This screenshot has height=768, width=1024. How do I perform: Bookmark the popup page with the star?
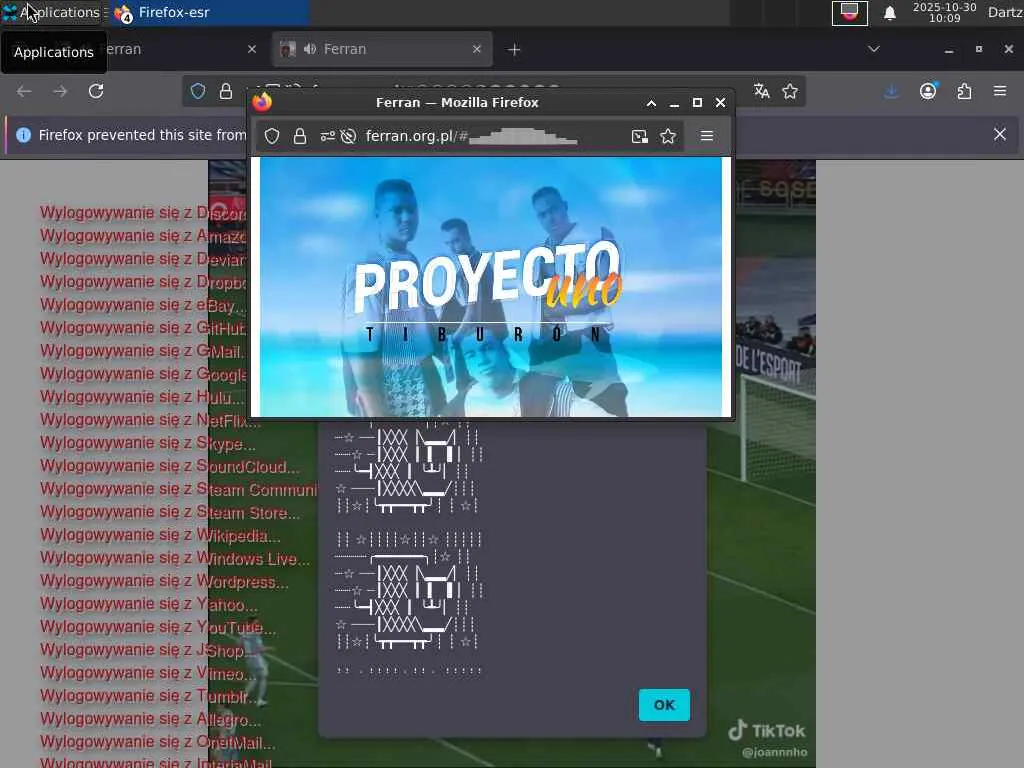[667, 136]
